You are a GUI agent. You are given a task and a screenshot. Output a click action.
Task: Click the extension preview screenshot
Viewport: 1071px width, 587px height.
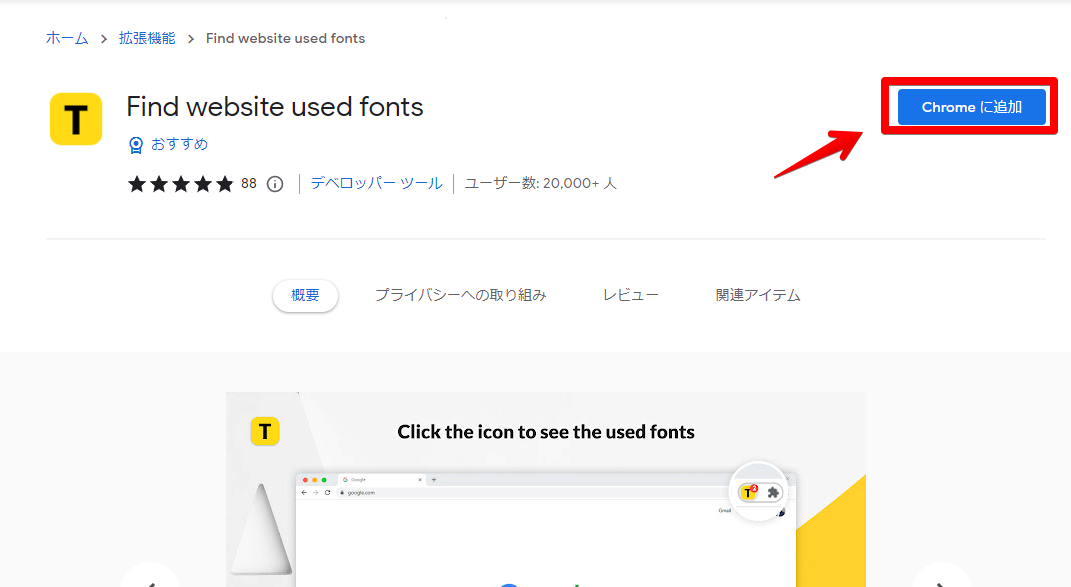[546, 489]
